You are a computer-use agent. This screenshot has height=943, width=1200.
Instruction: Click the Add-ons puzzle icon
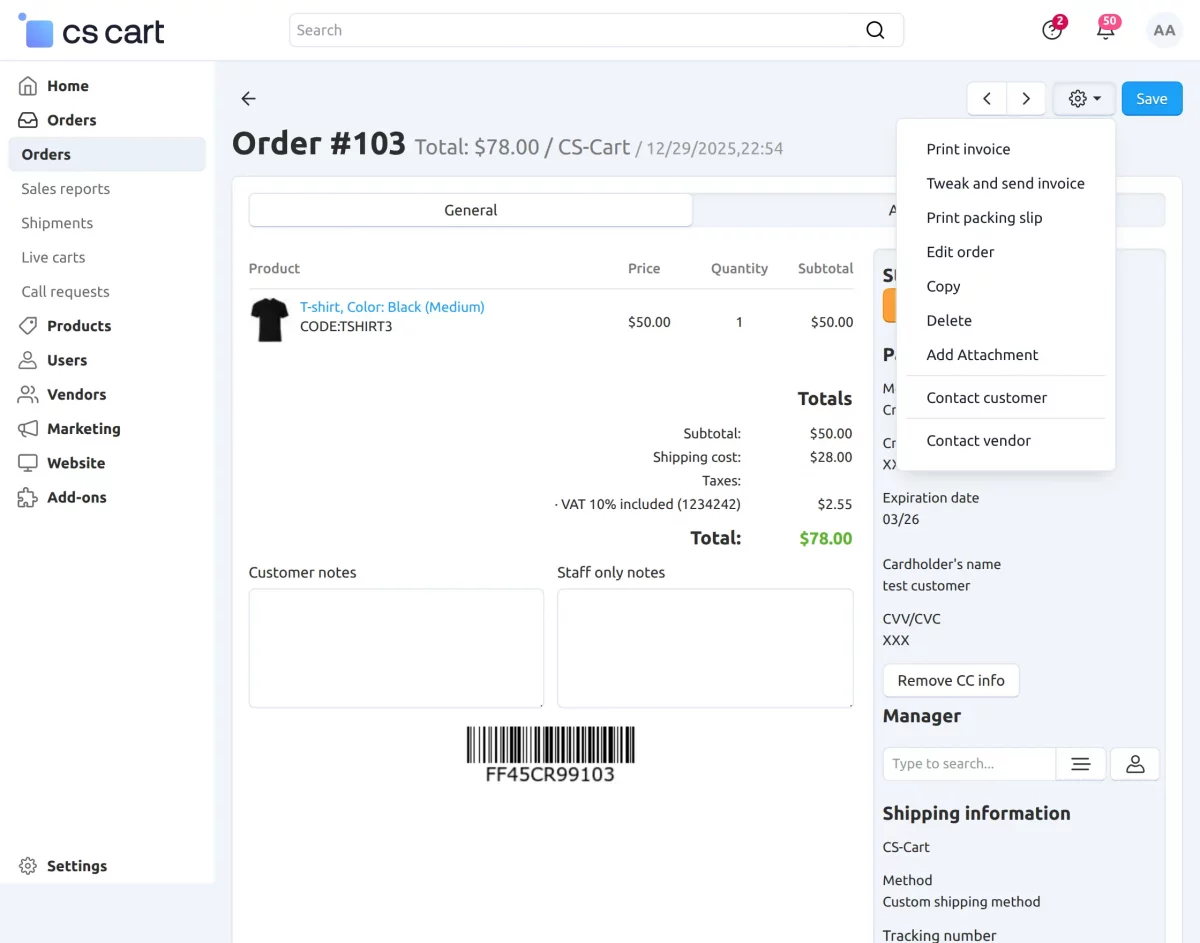(x=28, y=497)
